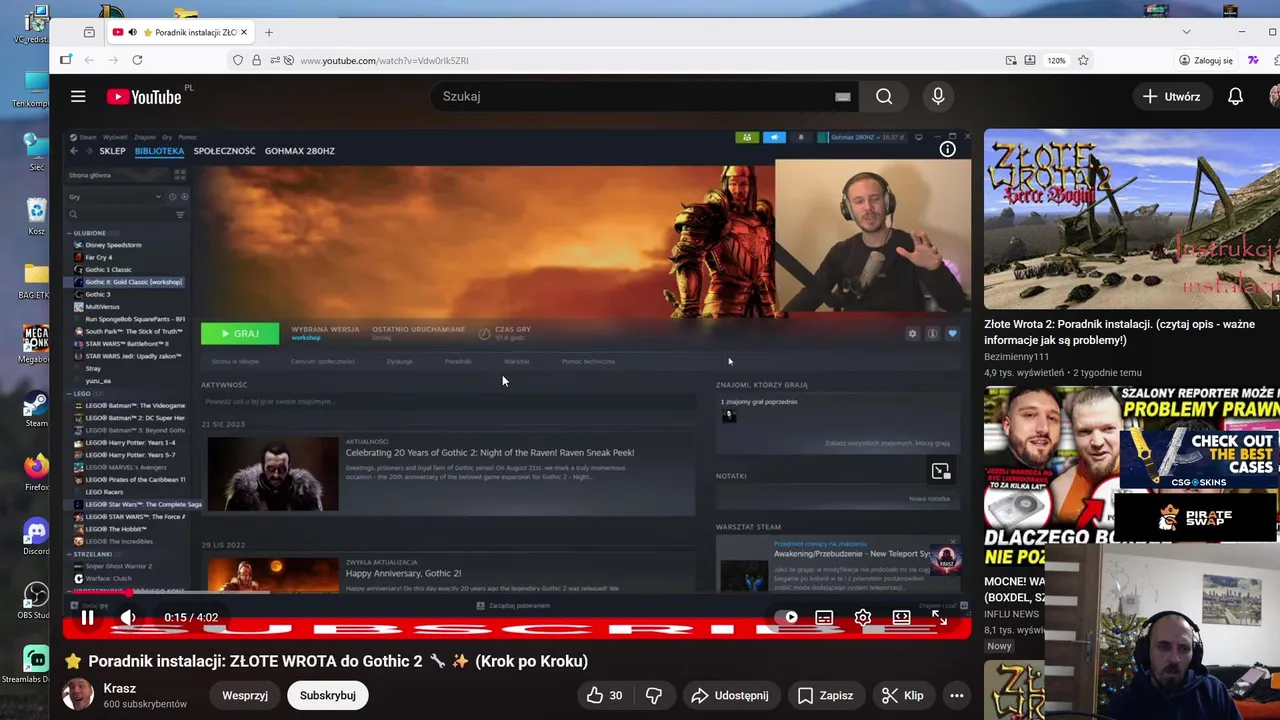Open picture-in-picture from the address bar
The image size is (1280, 720).
click(1011, 60)
